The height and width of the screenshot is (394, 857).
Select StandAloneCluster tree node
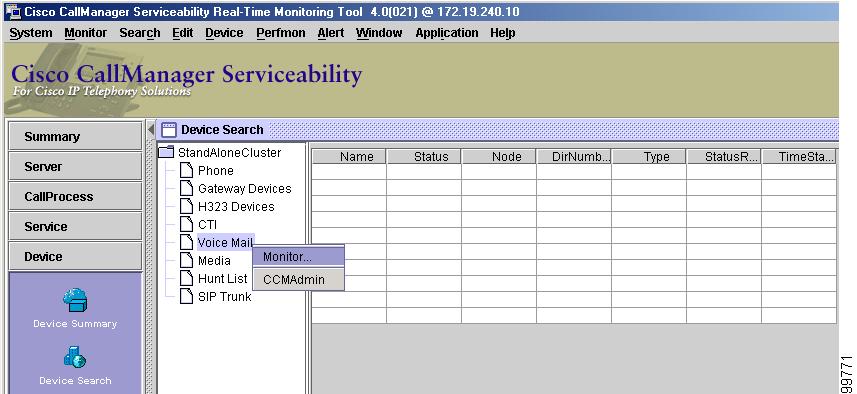click(230, 152)
